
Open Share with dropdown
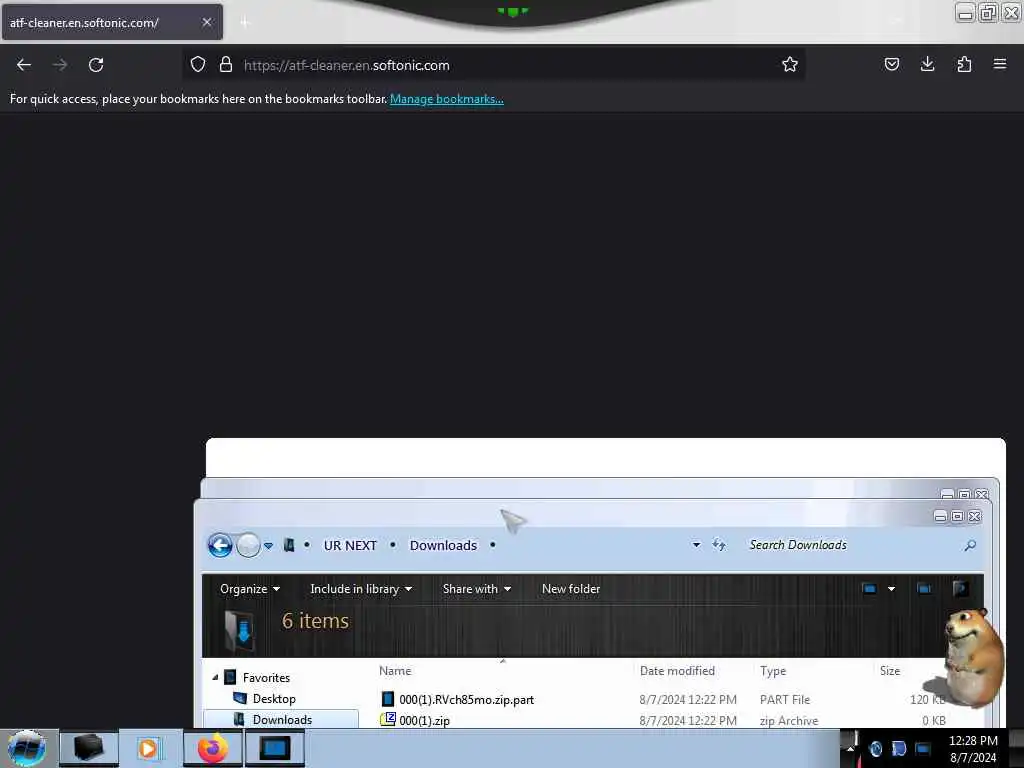(x=476, y=589)
